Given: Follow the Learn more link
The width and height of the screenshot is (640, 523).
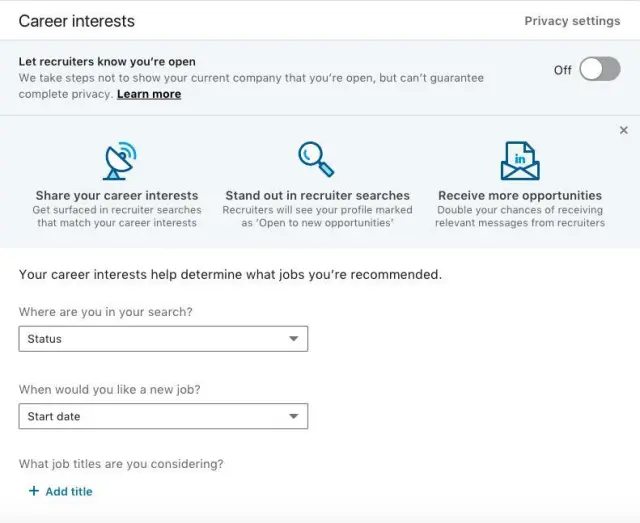Looking at the screenshot, I should 149,94.
